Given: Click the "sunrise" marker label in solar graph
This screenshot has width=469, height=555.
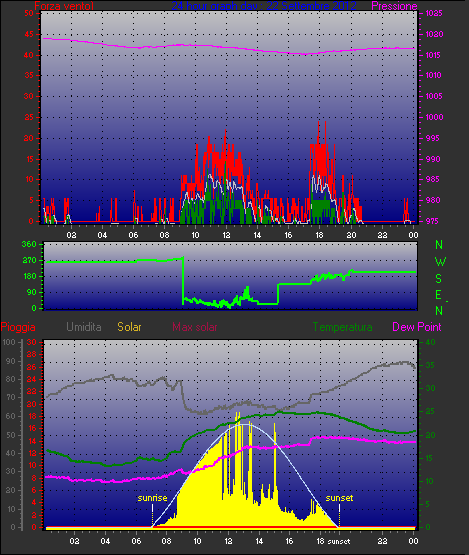Looking at the screenshot, I should pyautogui.click(x=152, y=498).
